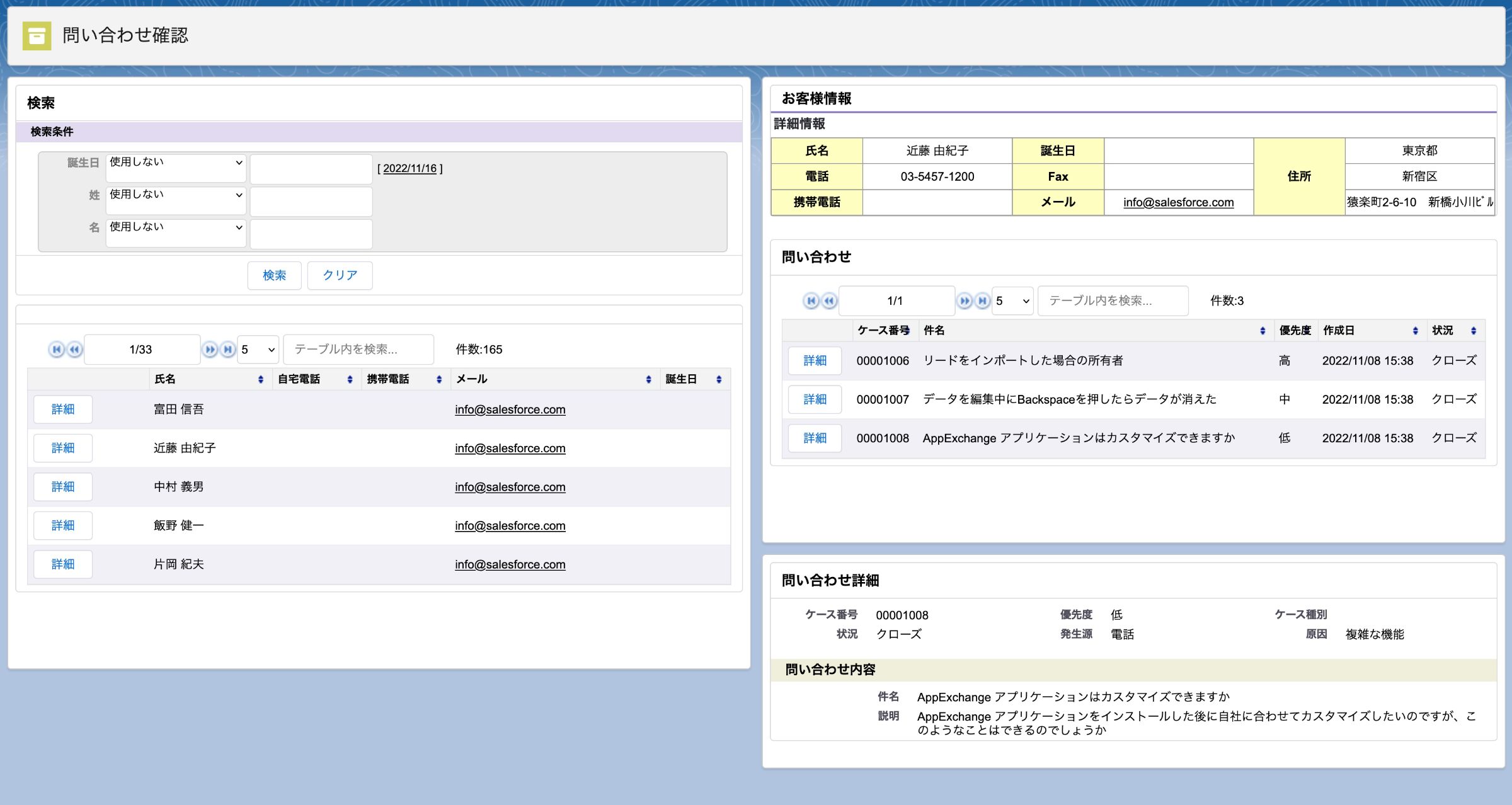Open info@salesforce.com link in customer info

pos(1178,202)
